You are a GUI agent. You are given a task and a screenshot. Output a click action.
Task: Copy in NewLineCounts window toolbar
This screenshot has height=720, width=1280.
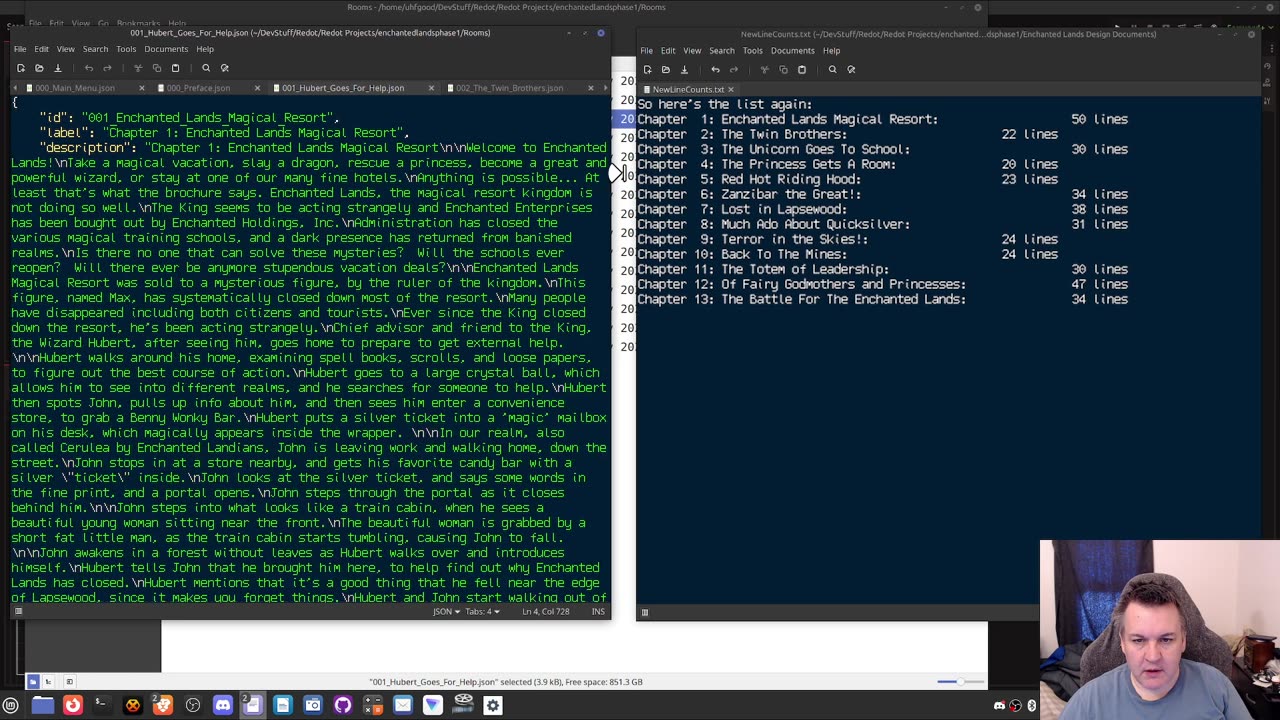click(783, 69)
